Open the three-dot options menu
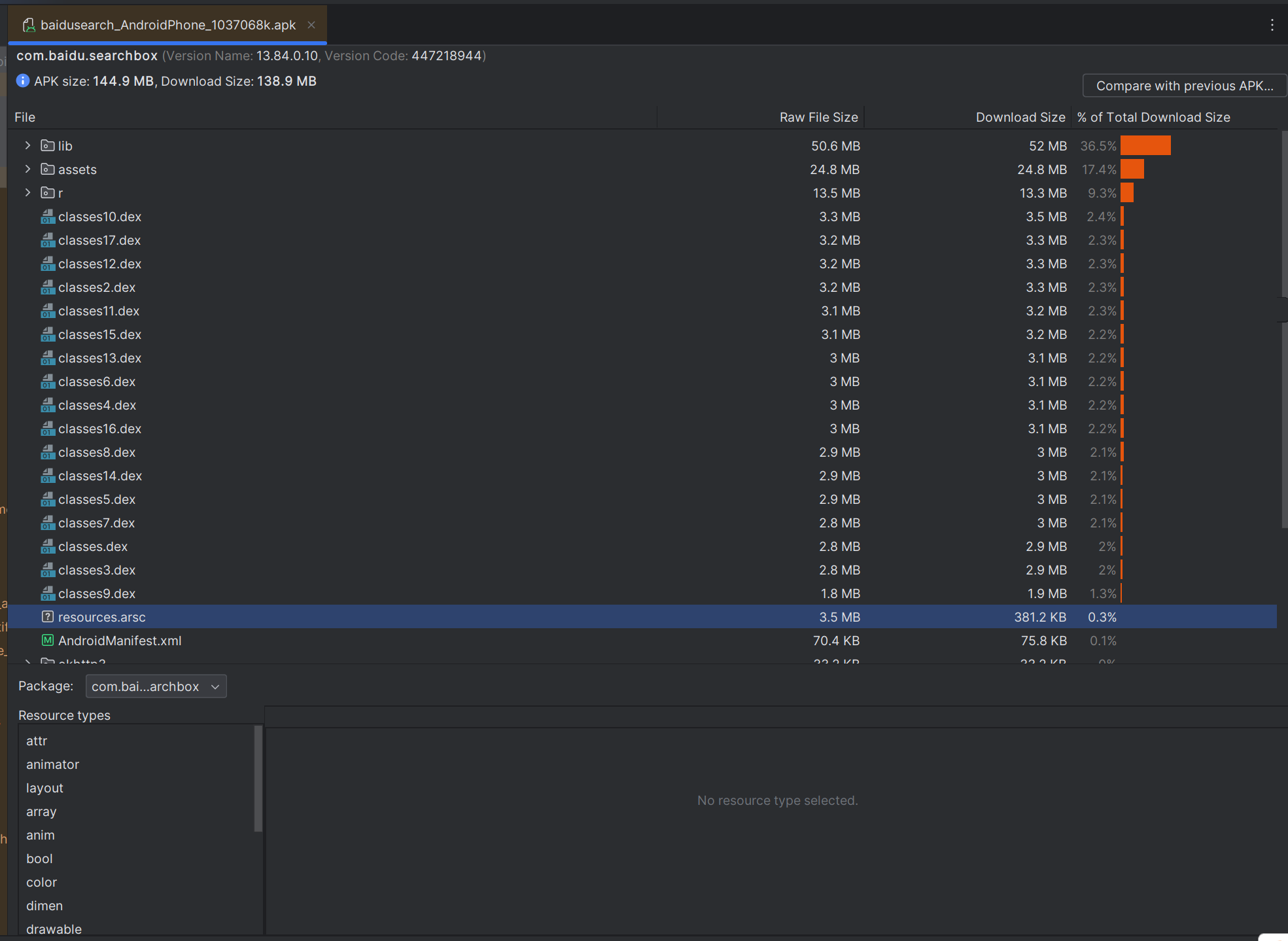The width and height of the screenshot is (1288, 941). coord(1272,25)
